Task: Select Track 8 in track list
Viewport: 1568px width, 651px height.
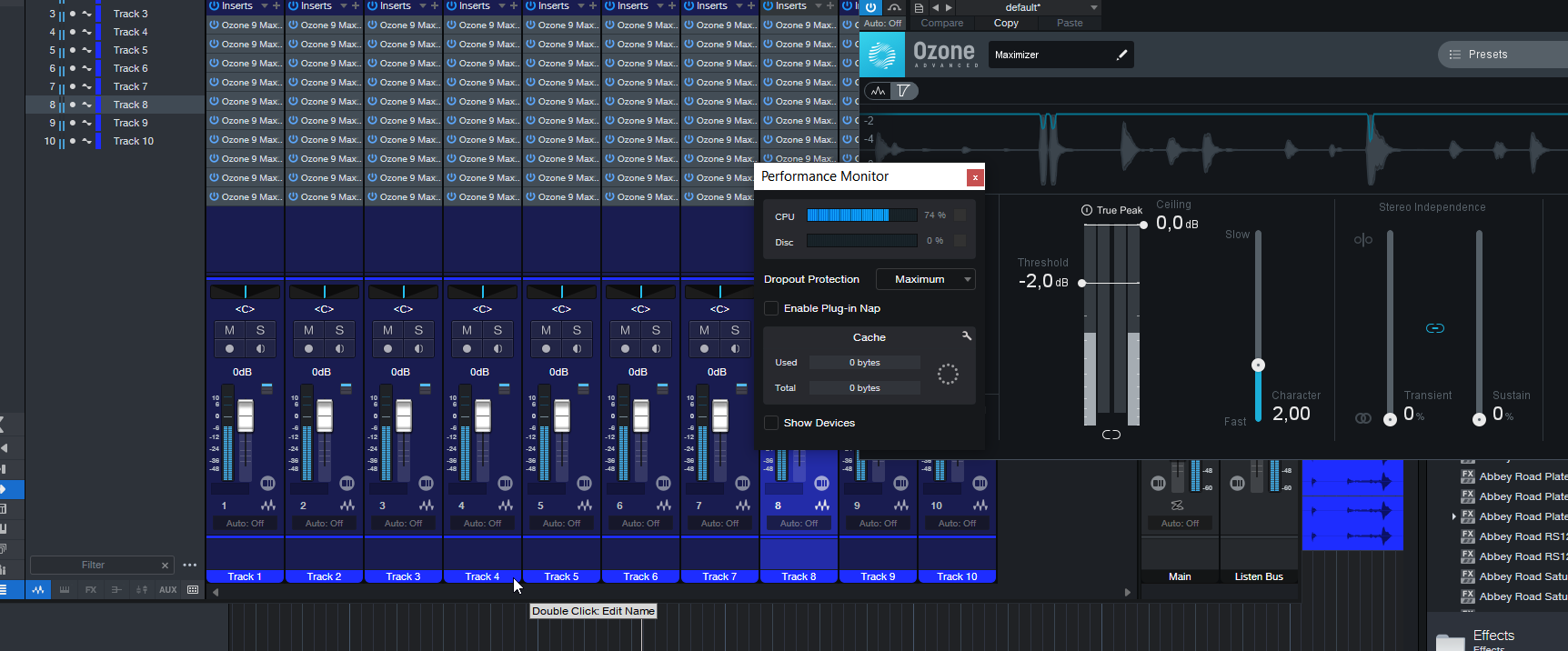Action: click(115, 105)
